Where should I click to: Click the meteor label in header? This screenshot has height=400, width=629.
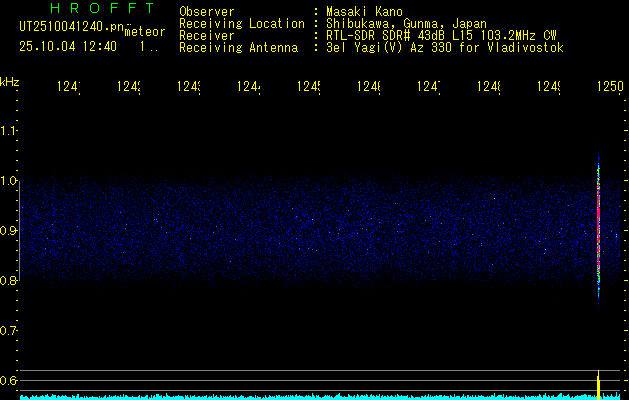point(145,32)
